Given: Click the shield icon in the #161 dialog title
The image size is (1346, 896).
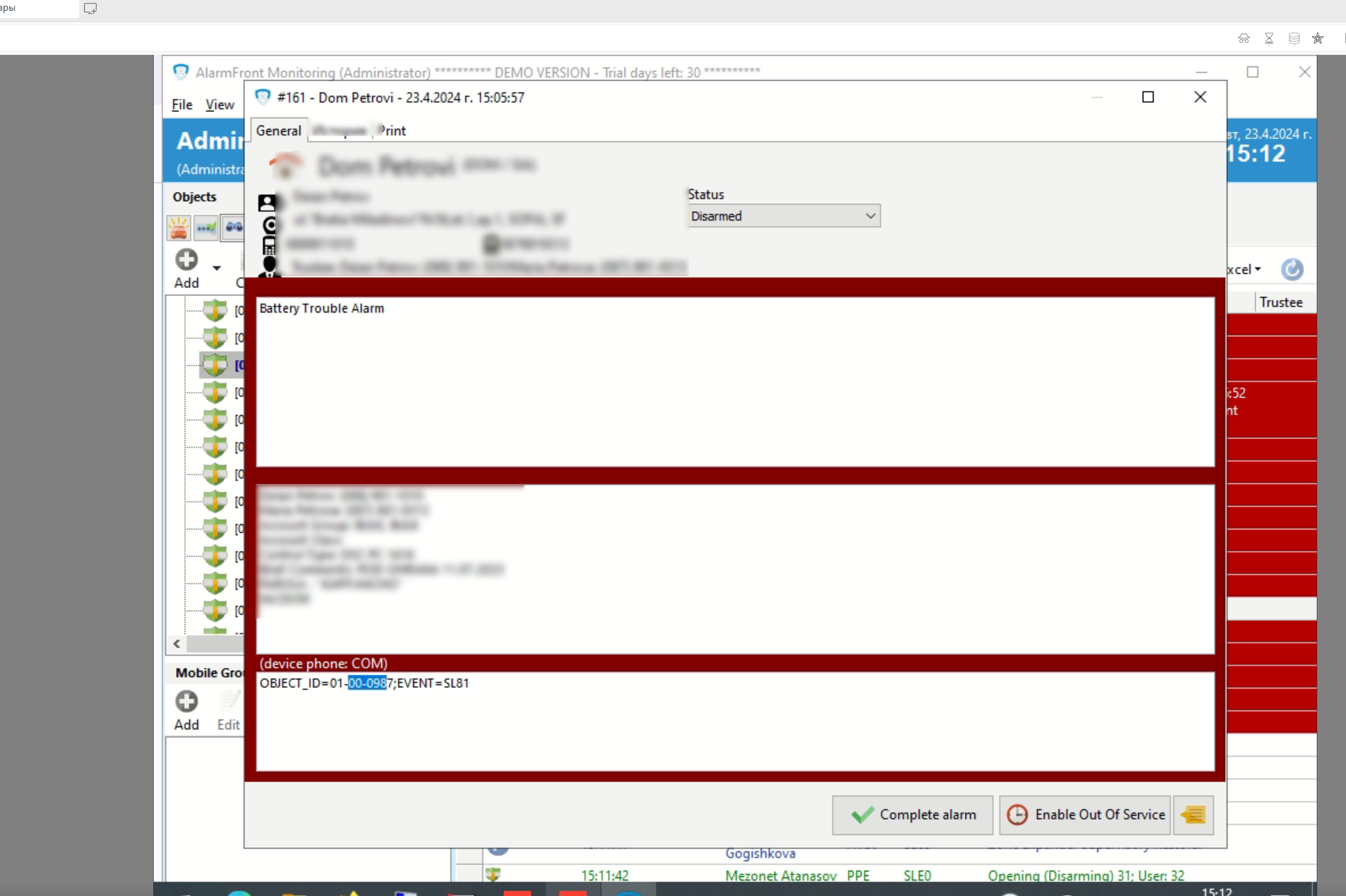Looking at the screenshot, I should click(x=263, y=97).
